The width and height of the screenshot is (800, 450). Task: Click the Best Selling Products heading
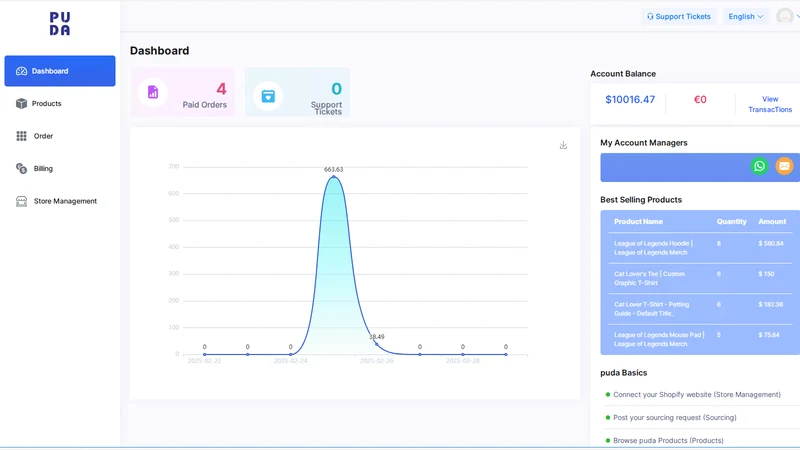coord(641,200)
